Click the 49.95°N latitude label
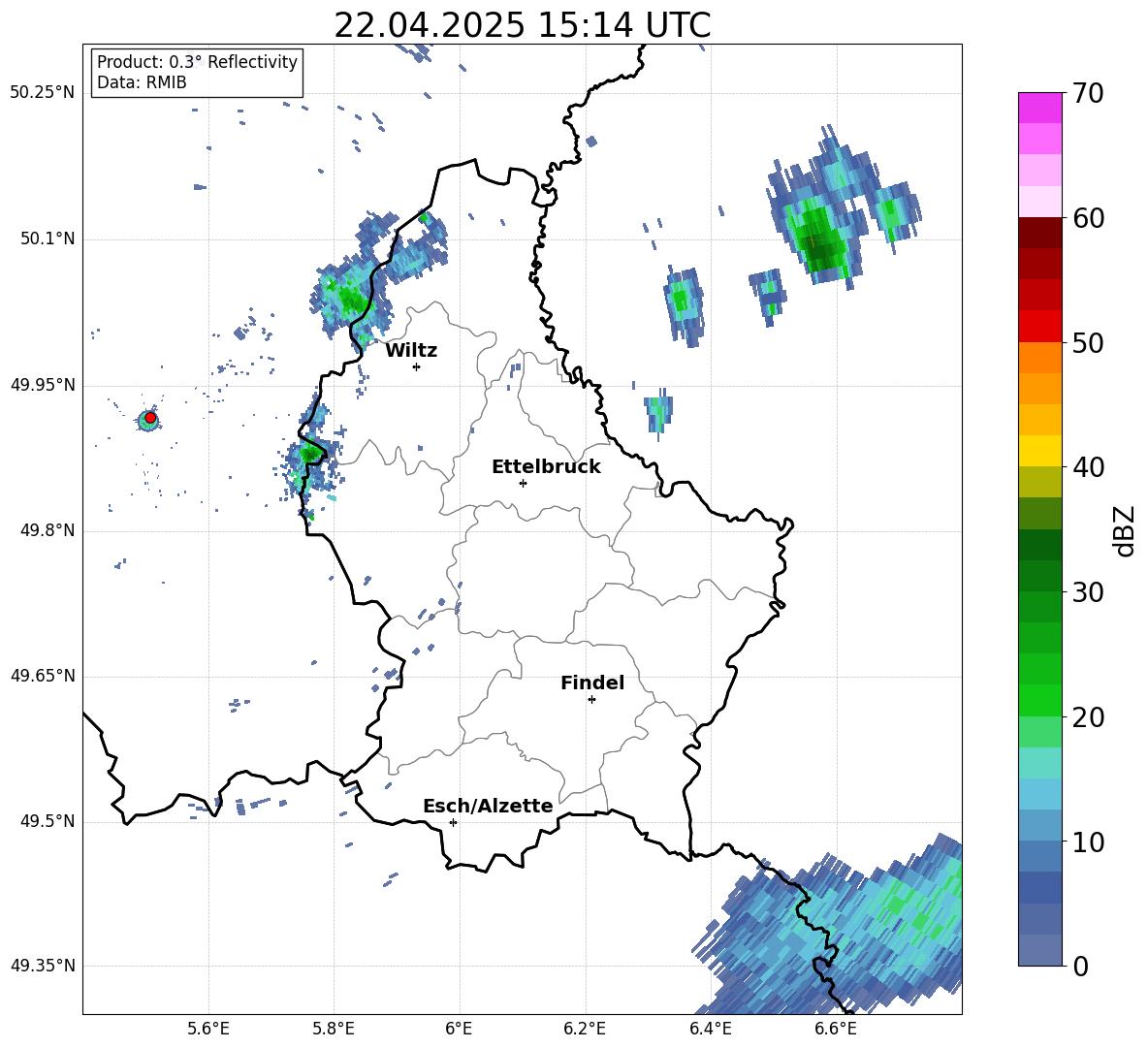The image size is (1148, 1048). (43, 385)
